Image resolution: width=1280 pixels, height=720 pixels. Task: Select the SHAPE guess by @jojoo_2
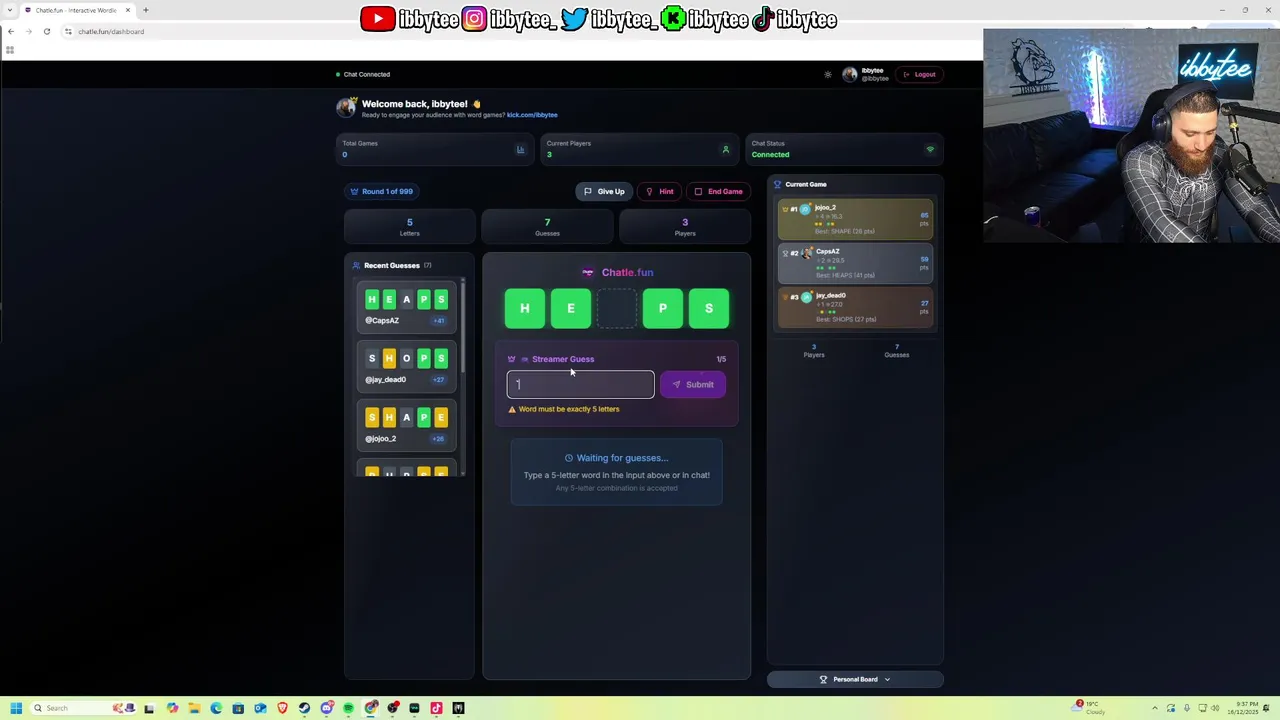[406, 424]
